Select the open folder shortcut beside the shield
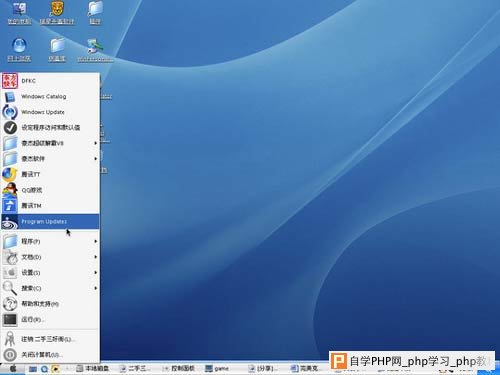500x375 pixels. (x=95, y=13)
